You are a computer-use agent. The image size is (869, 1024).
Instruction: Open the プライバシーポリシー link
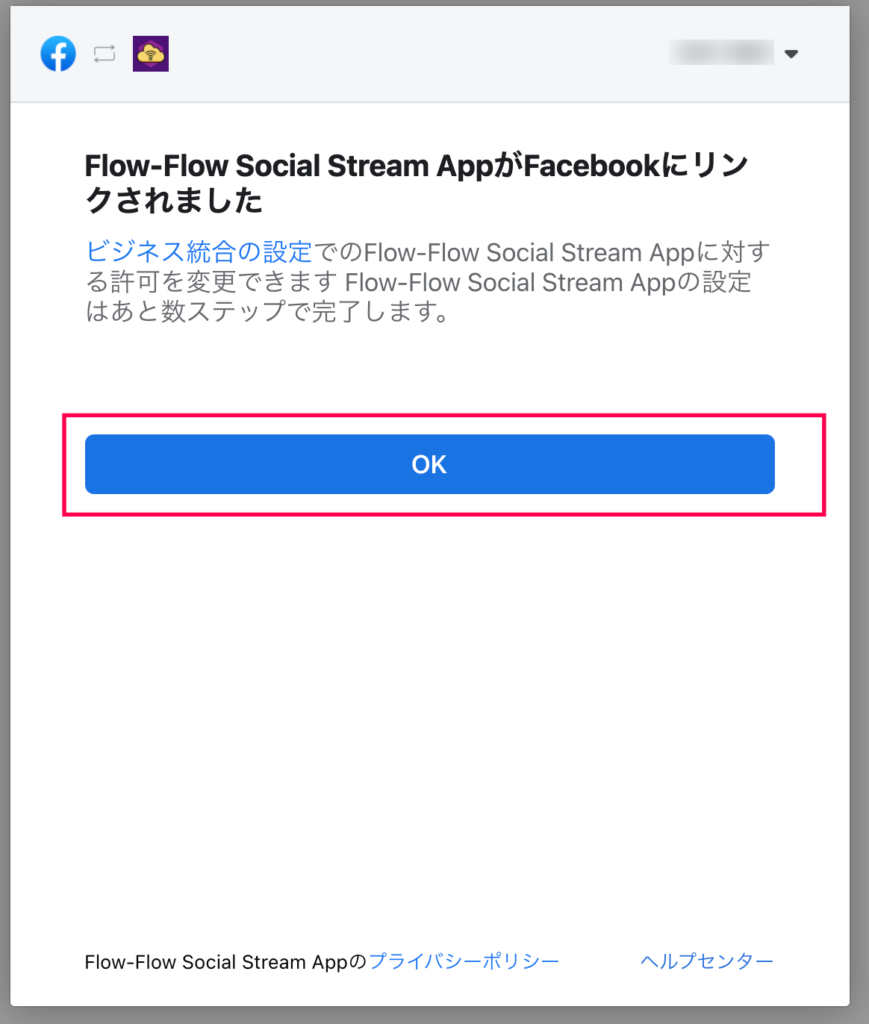coord(464,961)
